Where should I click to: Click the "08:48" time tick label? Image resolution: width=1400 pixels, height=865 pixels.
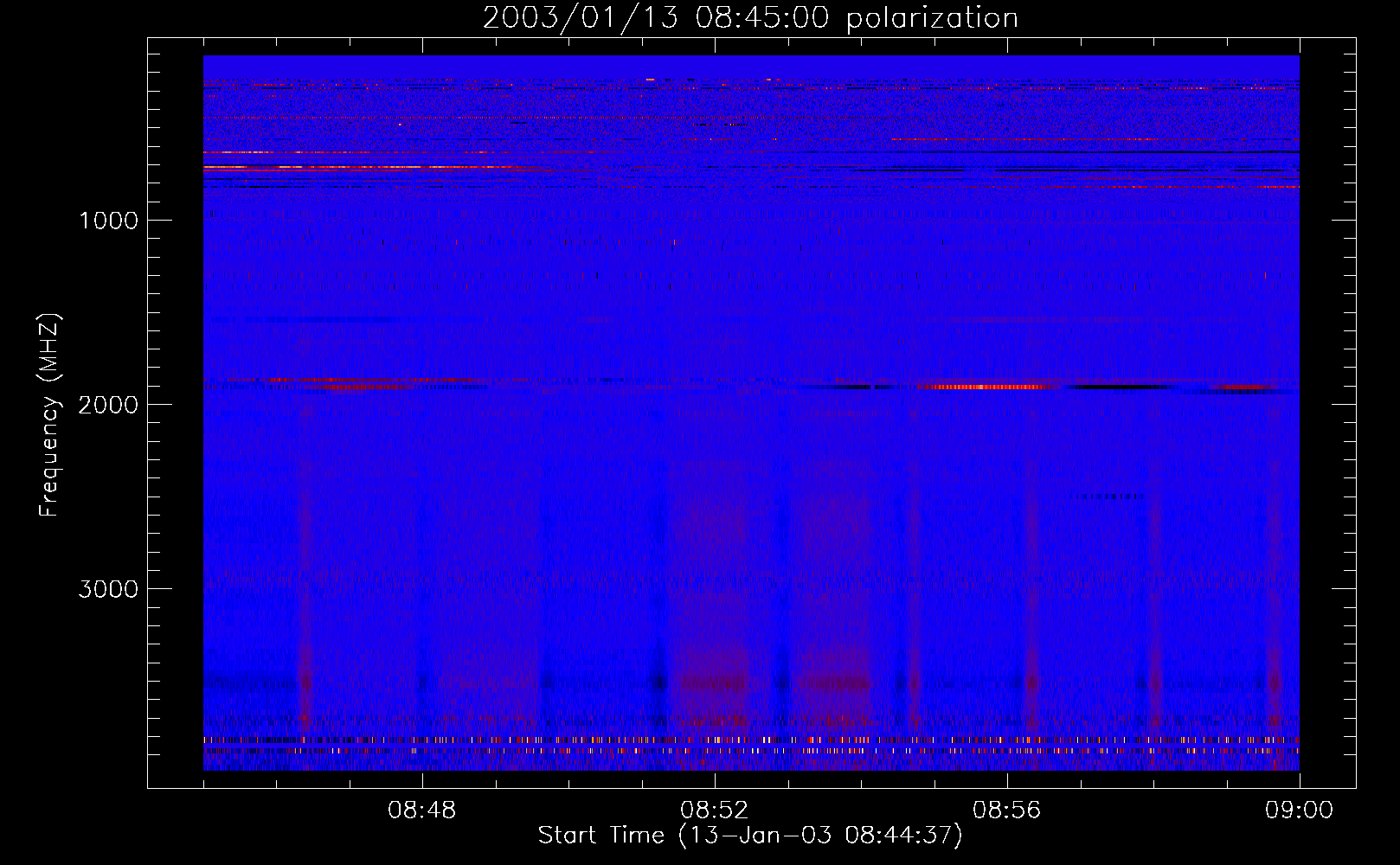[x=421, y=811]
